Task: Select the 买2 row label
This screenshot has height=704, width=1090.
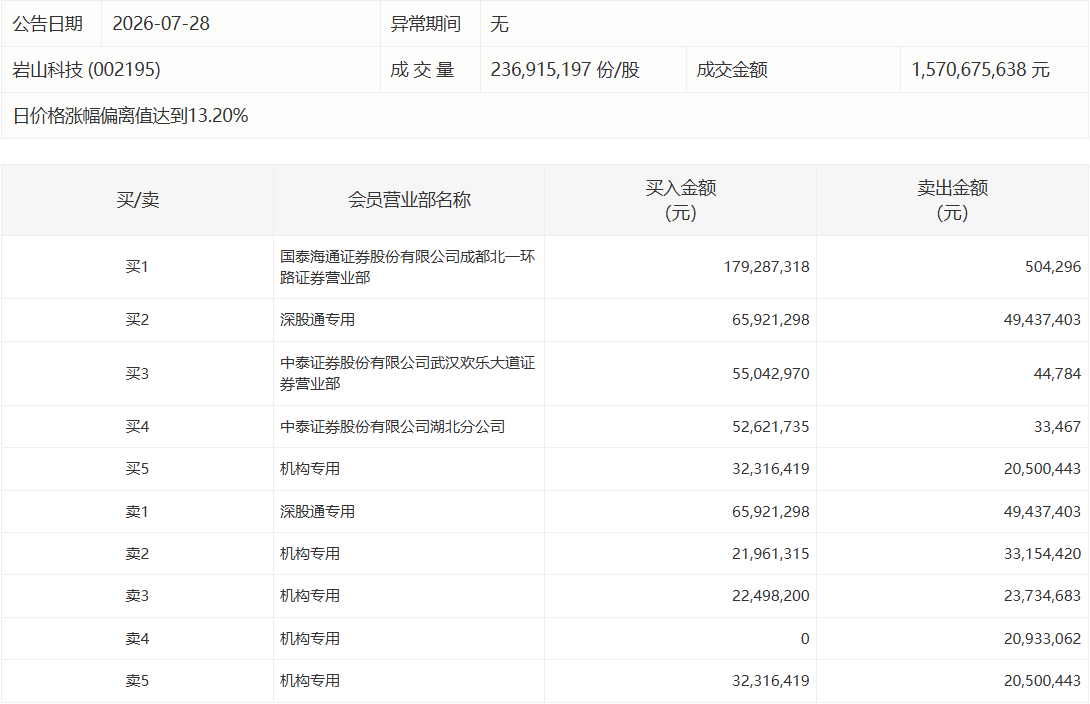Action: click(x=137, y=320)
